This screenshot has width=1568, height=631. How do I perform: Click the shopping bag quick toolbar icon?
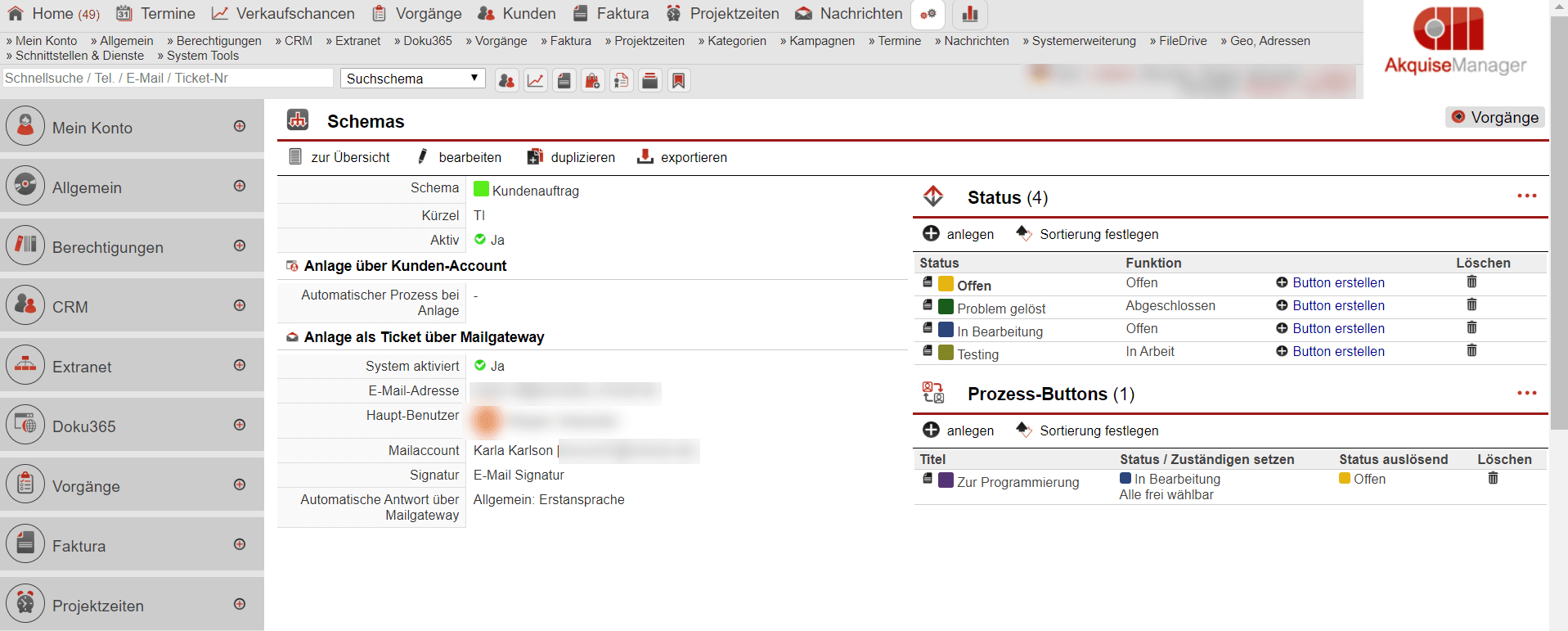point(592,80)
